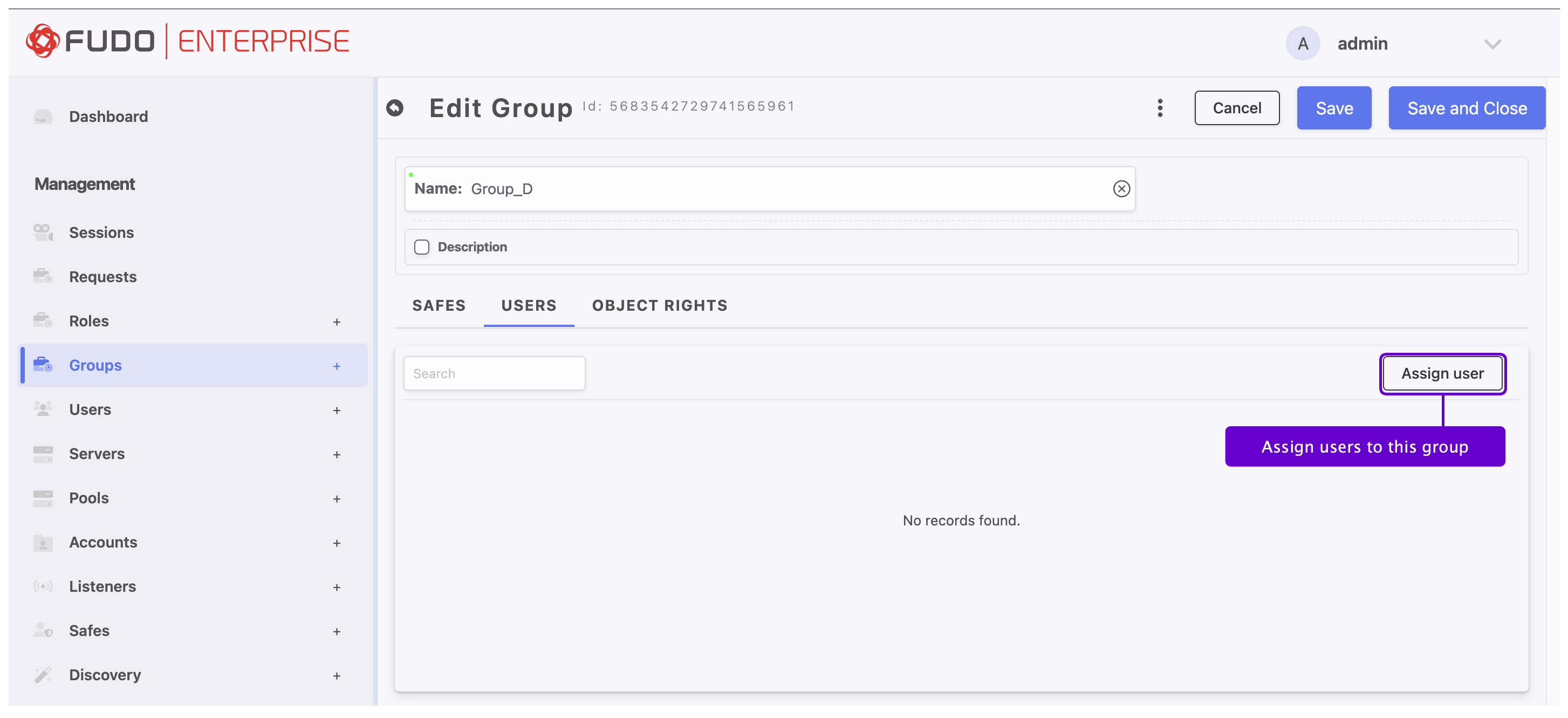Click the Save and Close button

(1467, 108)
